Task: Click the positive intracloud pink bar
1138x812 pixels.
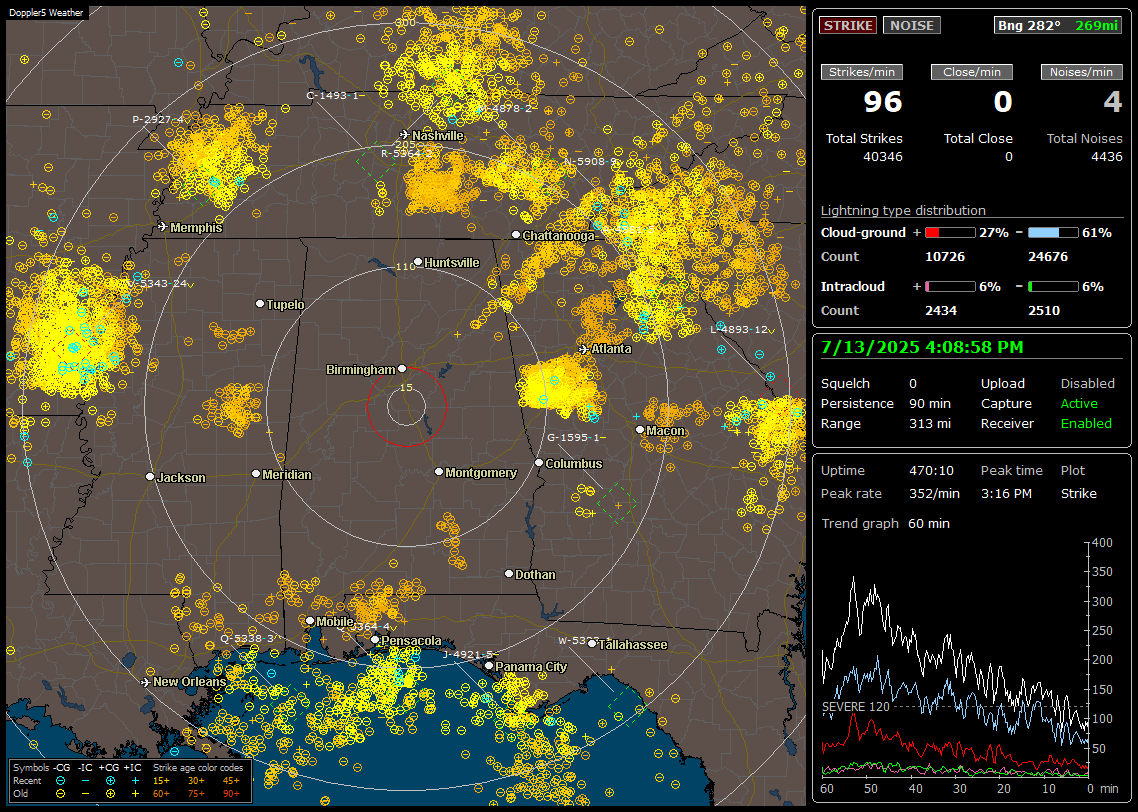Action: click(x=950, y=287)
